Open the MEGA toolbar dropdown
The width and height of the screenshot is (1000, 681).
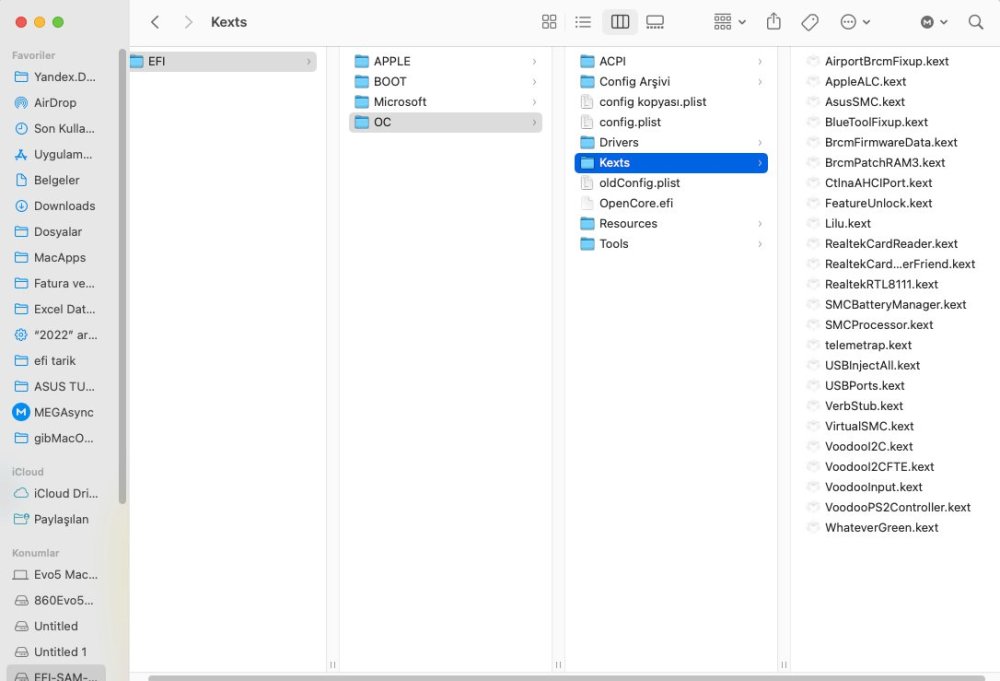(934, 22)
